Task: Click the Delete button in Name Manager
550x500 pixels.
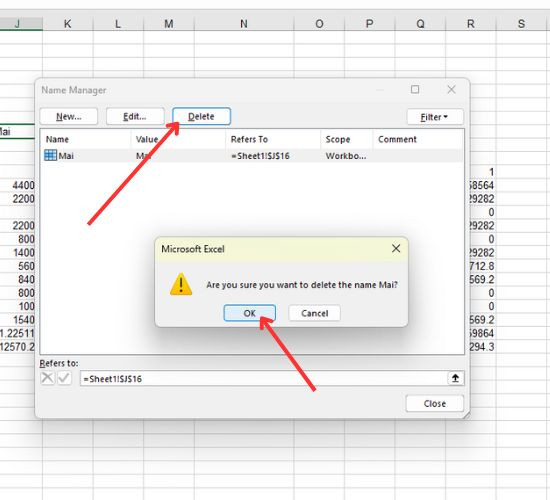Action: tap(201, 116)
